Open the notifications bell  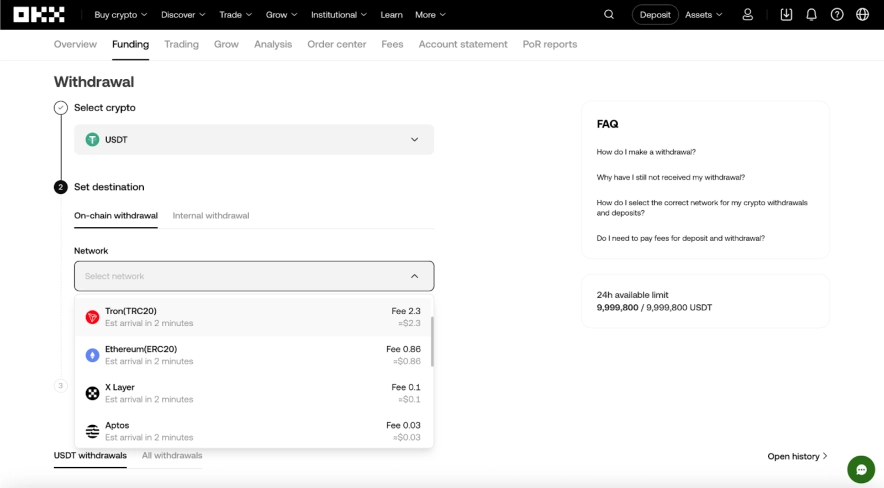[x=811, y=15]
